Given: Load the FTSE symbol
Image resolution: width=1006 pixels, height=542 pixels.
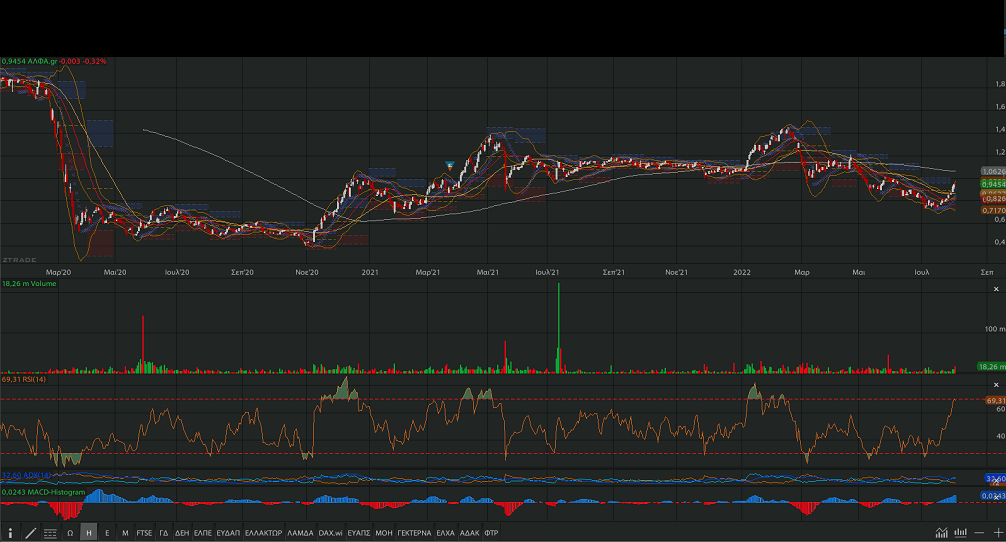Looking at the screenshot, I should point(145,533).
